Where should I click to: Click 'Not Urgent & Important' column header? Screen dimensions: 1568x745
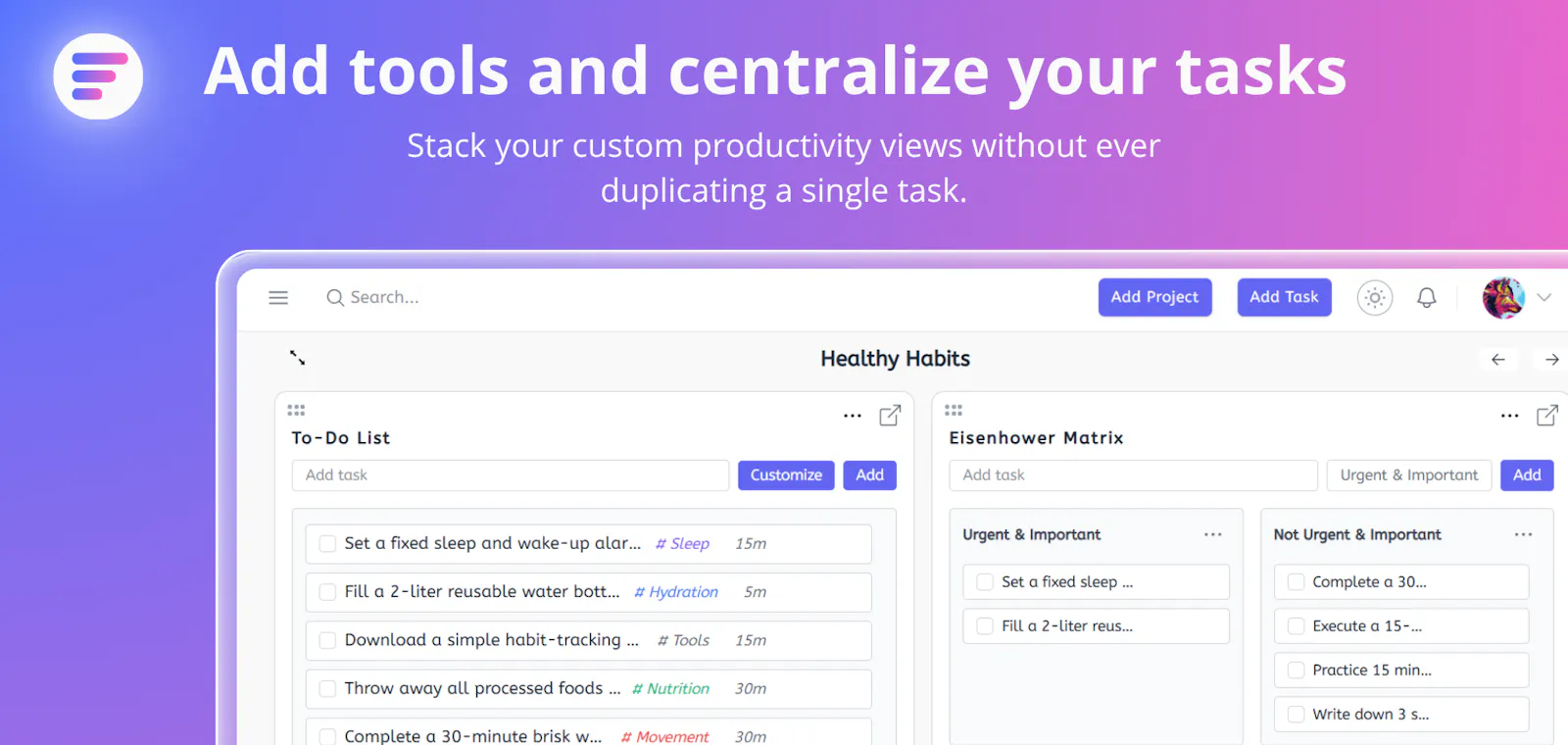pos(1357,534)
